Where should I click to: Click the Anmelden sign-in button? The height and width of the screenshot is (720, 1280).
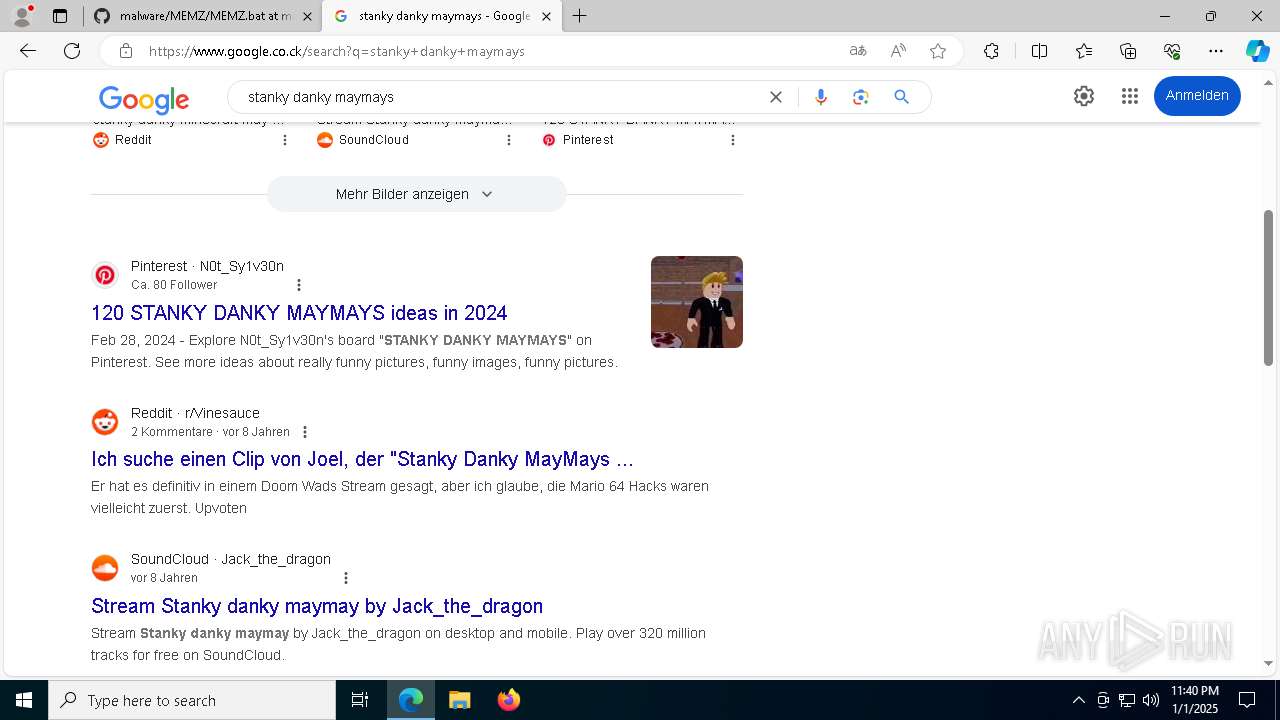coord(1197,96)
